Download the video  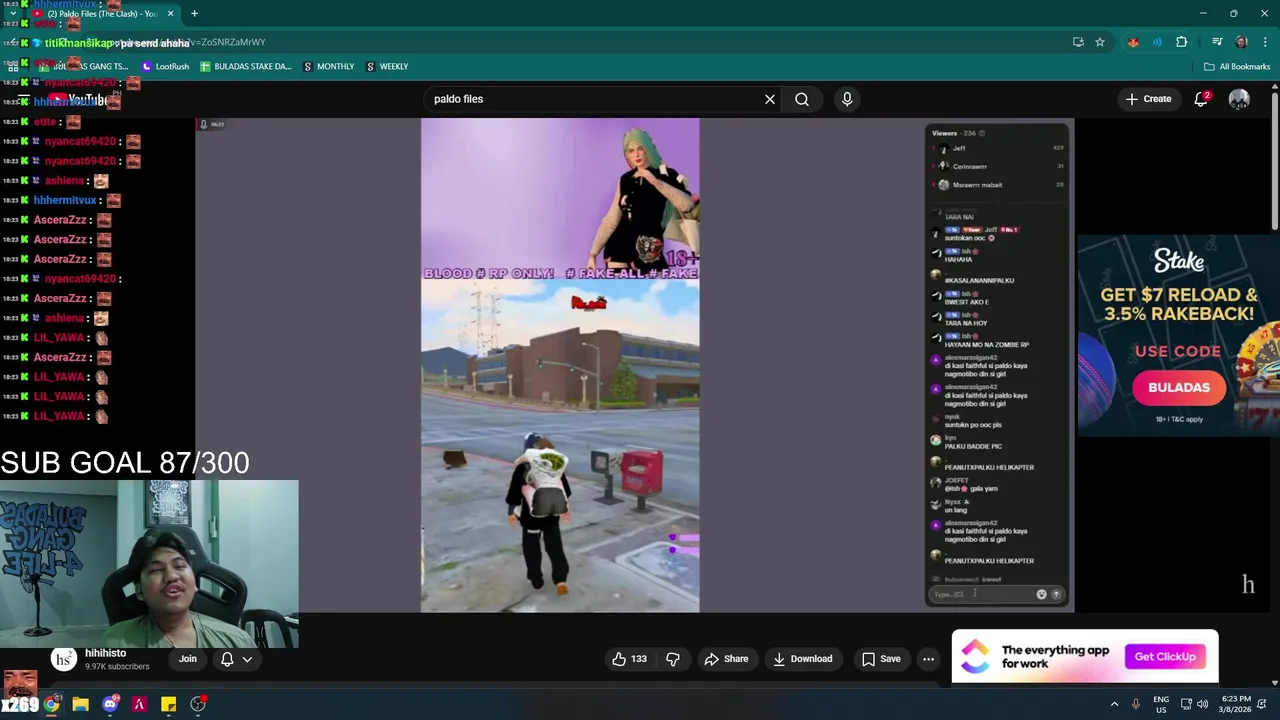pyautogui.click(x=802, y=659)
